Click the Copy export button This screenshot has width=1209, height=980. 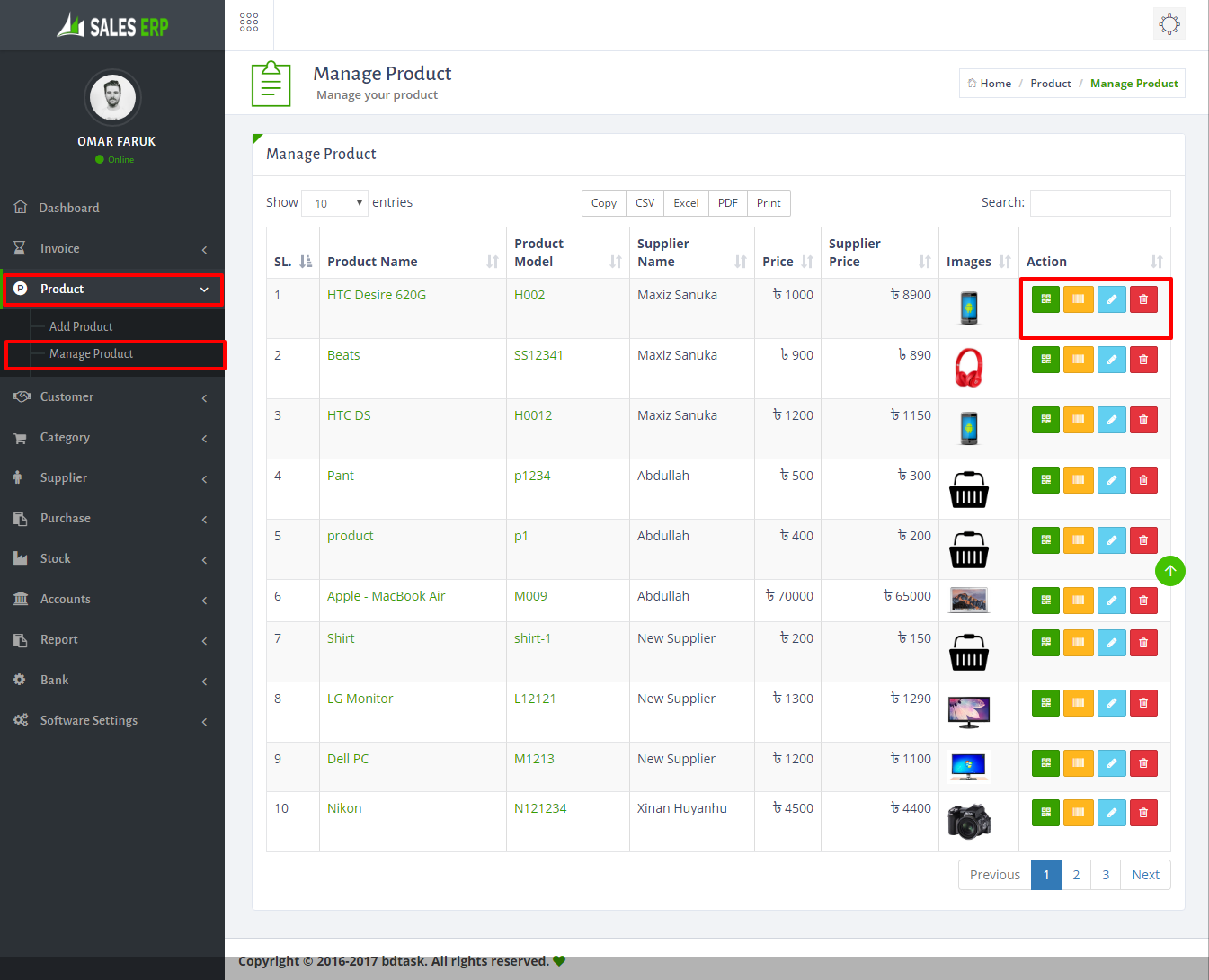point(604,203)
